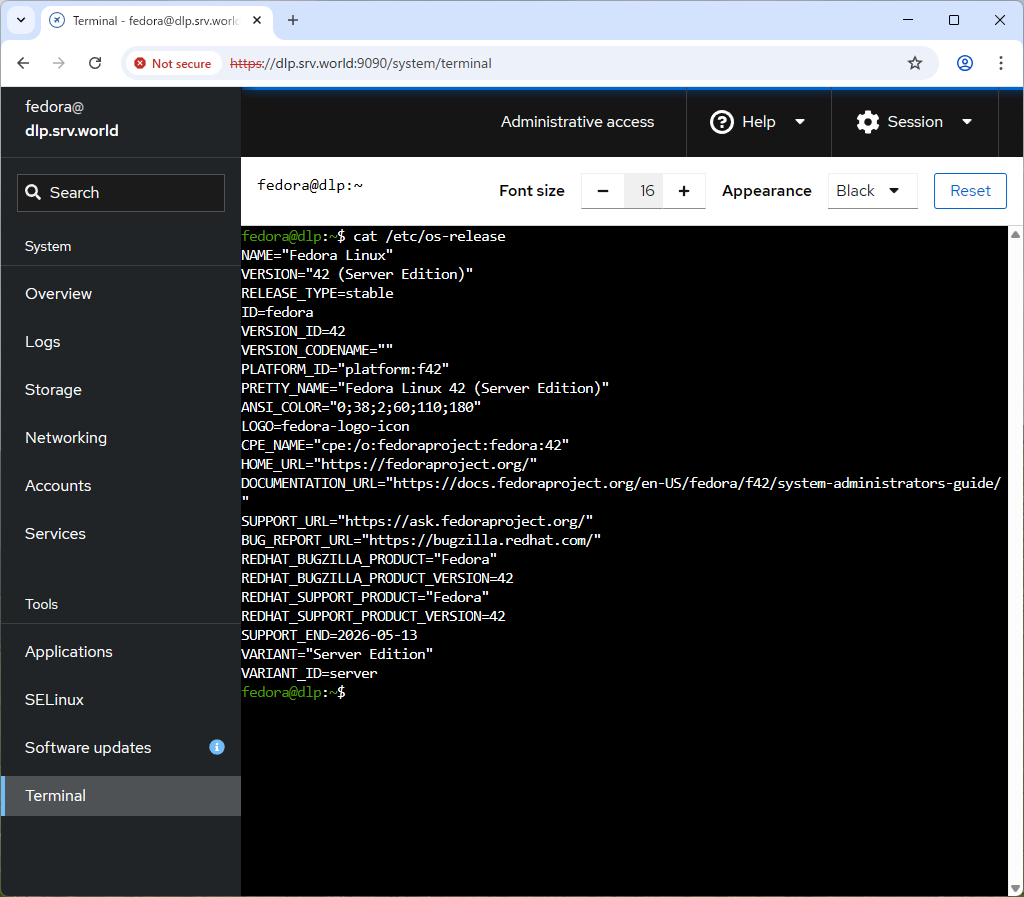The width and height of the screenshot is (1024, 897).
Task: Click Administrative access
Action: [577, 122]
